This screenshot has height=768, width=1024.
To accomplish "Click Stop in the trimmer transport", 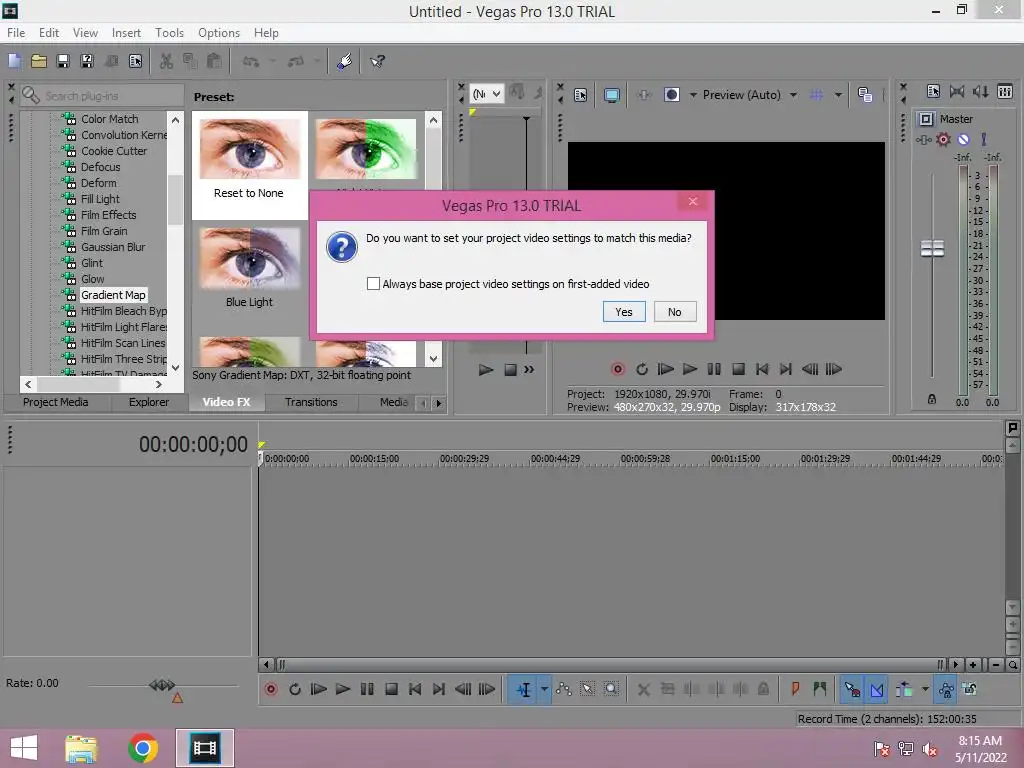I will (x=511, y=370).
